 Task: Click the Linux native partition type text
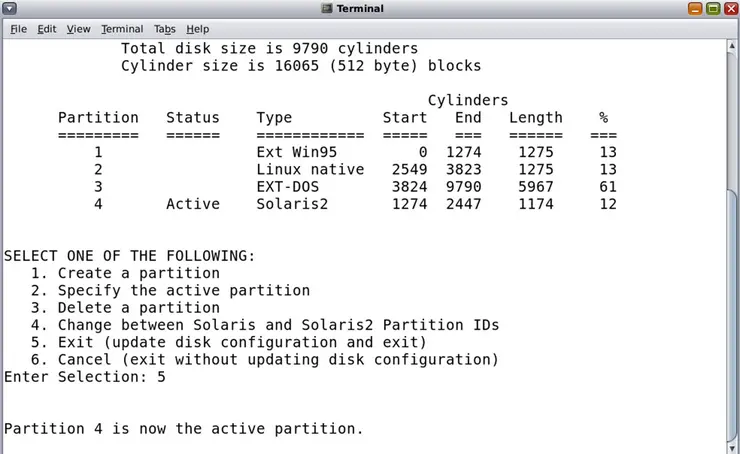tap(310, 170)
